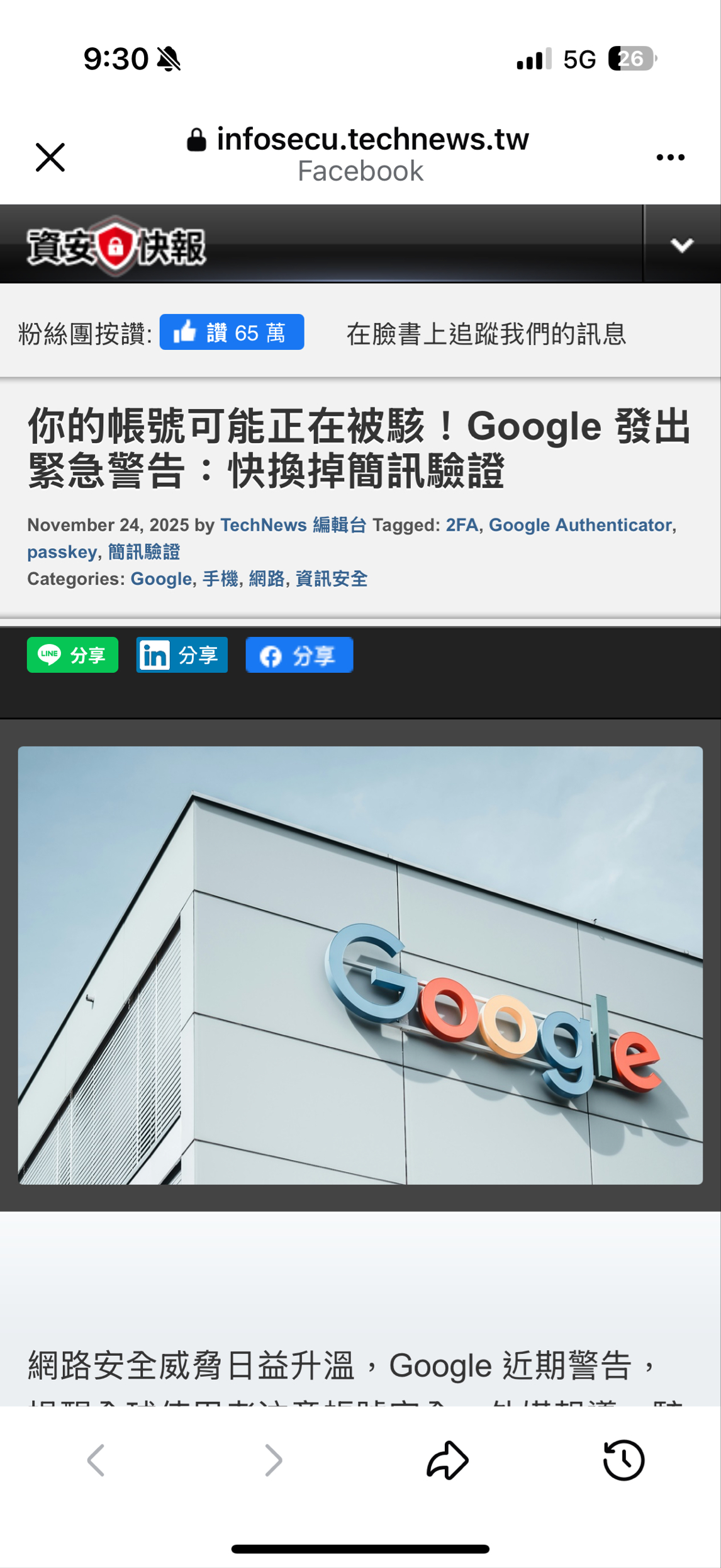Close the in-app browser with X

click(50, 157)
